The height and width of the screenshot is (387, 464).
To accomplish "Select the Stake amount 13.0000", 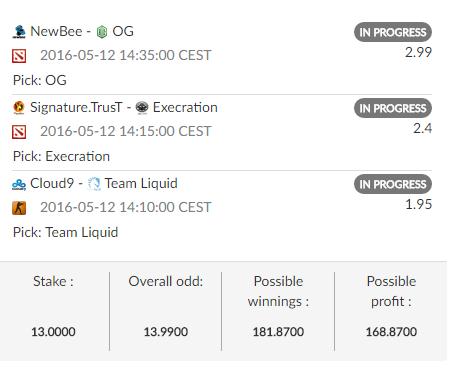I will (x=53, y=332).
